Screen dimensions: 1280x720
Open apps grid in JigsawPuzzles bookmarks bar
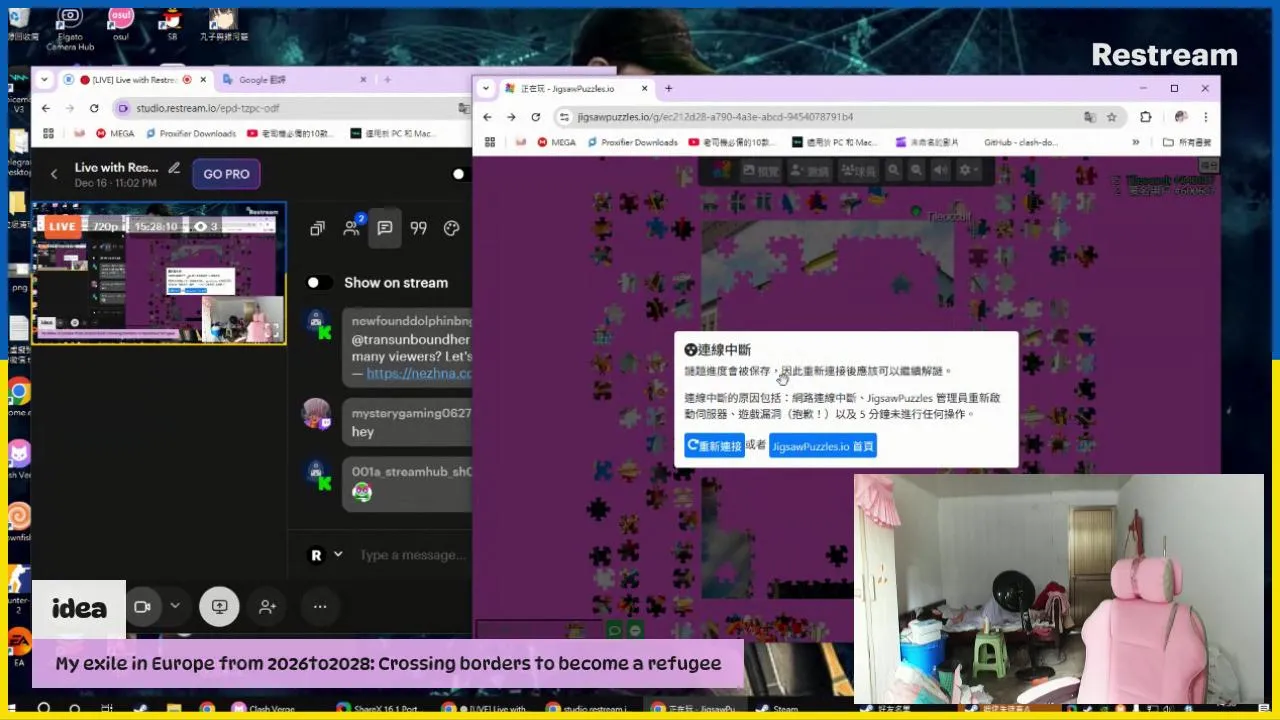coord(490,142)
